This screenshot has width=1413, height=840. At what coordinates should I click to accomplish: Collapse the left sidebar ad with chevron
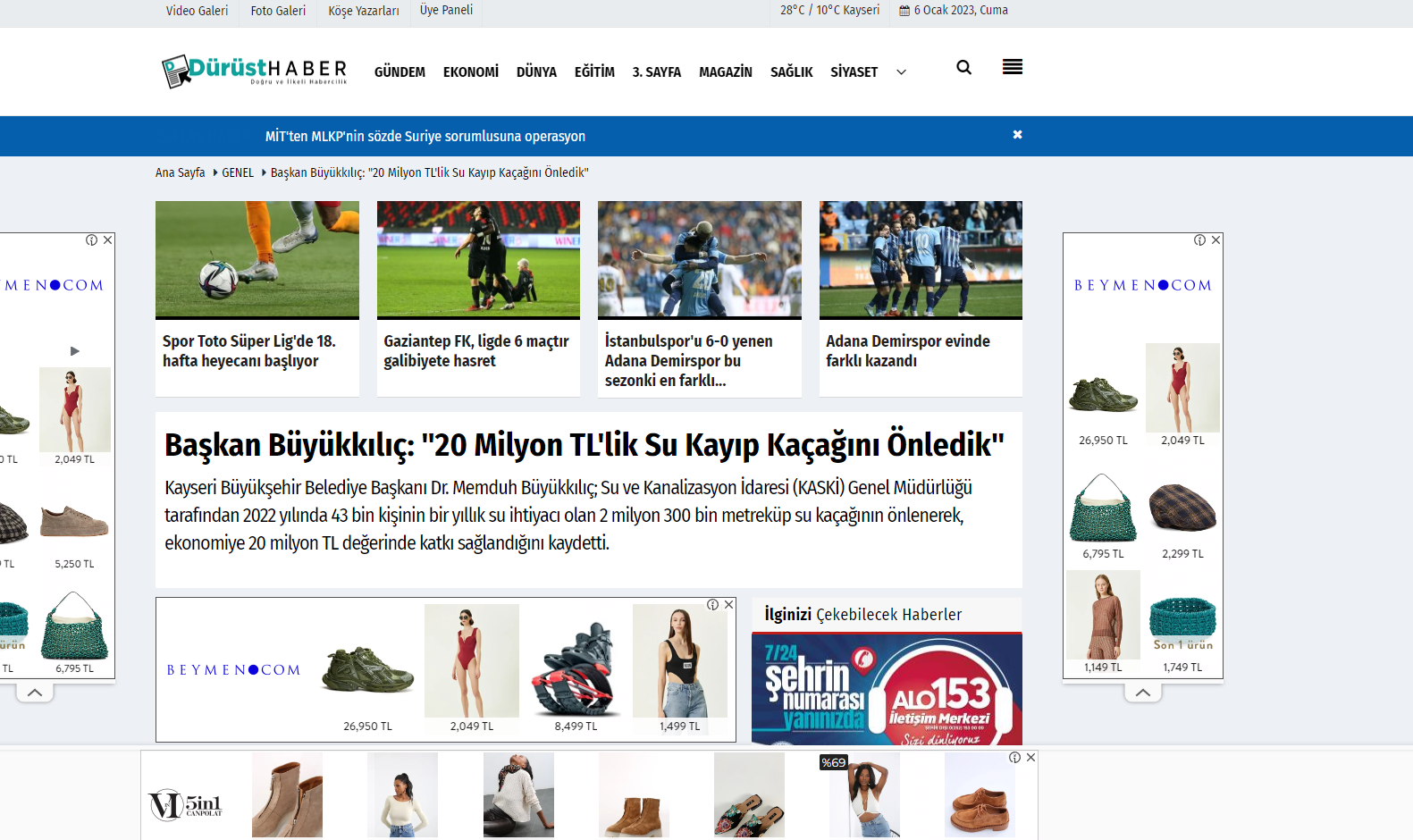(34, 693)
